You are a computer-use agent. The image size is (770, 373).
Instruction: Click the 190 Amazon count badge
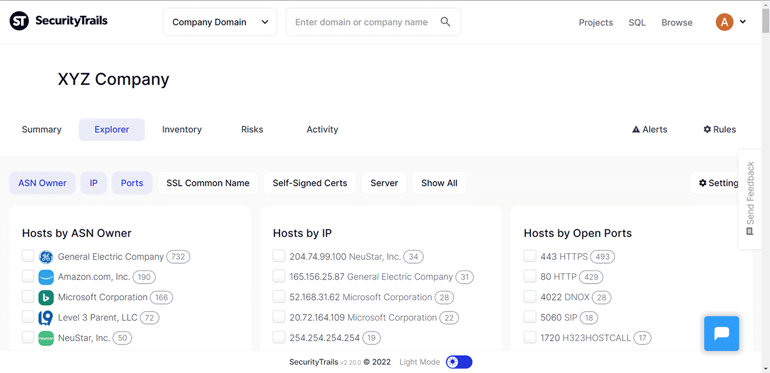point(144,277)
